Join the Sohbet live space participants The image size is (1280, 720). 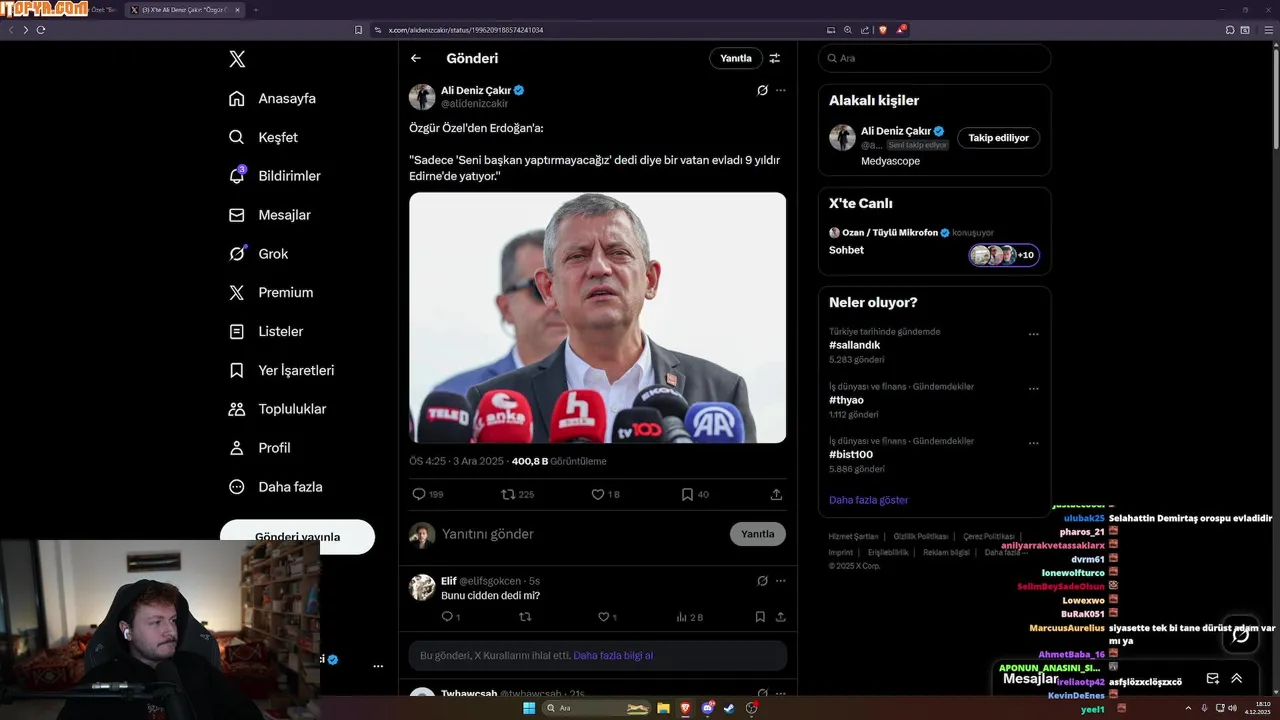click(1004, 255)
